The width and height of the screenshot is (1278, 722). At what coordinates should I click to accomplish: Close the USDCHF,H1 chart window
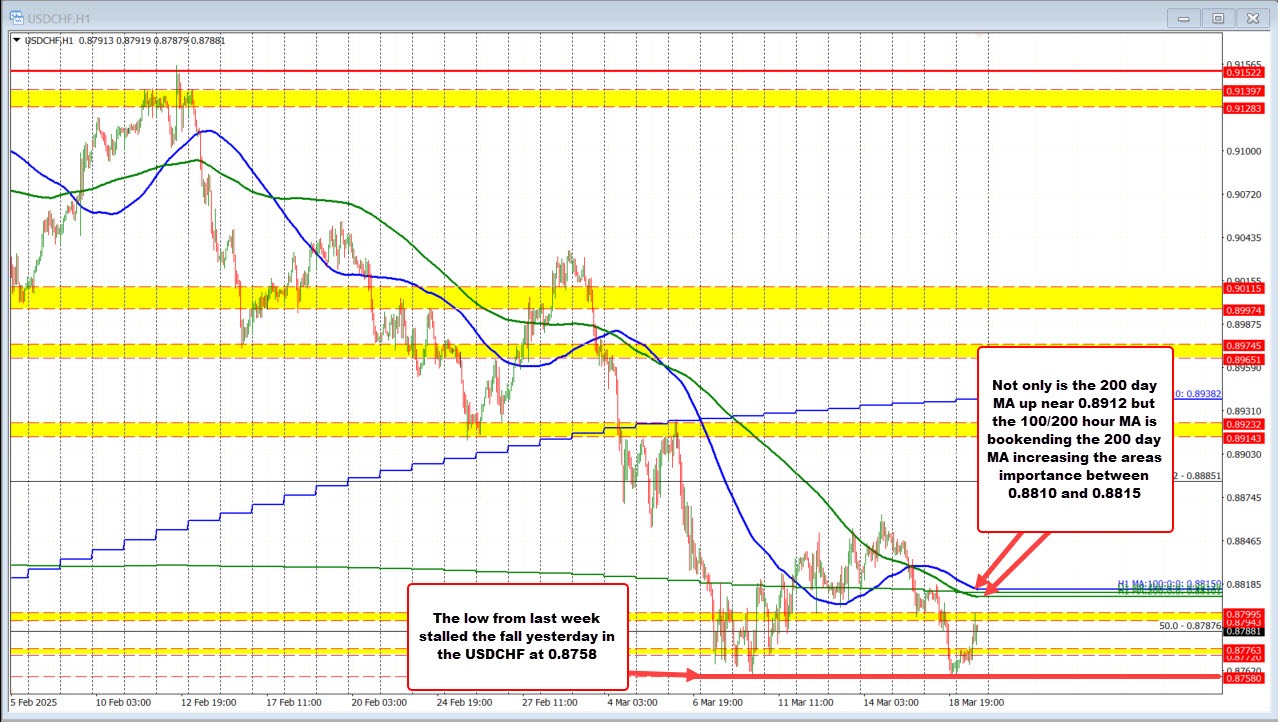(x=1250, y=17)
